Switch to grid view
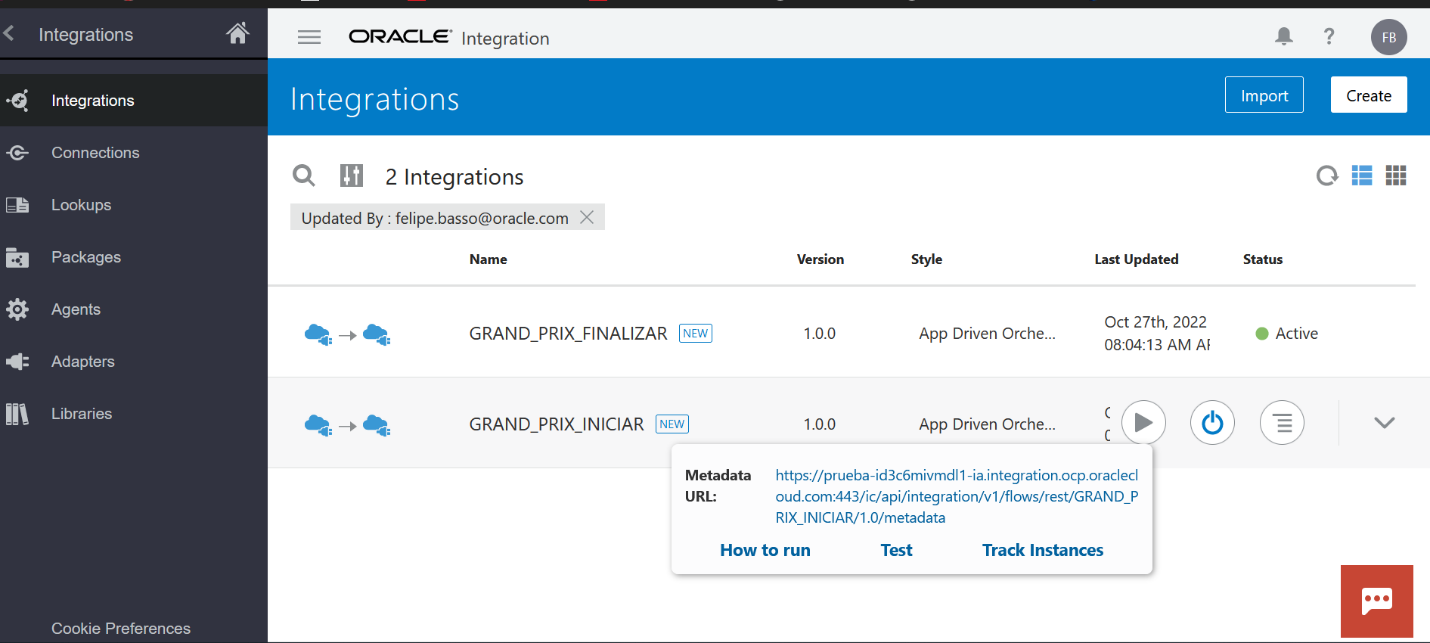 pyautogui.click(x=1396, y=176)
